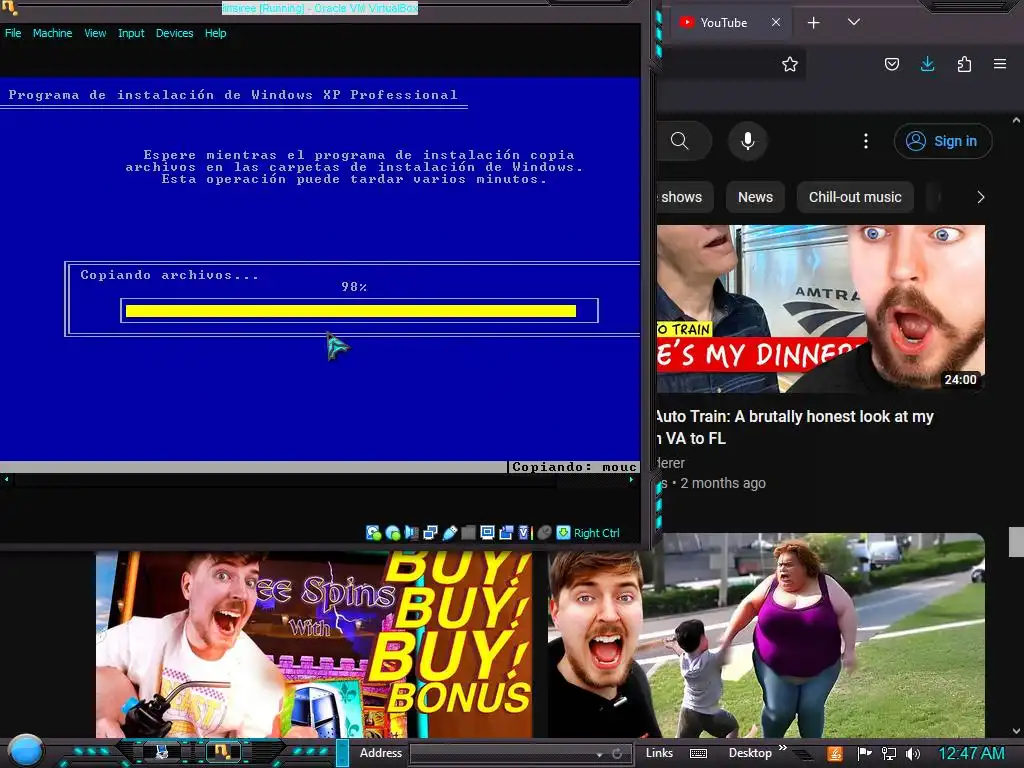The height and width of the screenshot is (768, 1024).
Task: Open the Machine menu in VirtualBox
Action: 52,33
